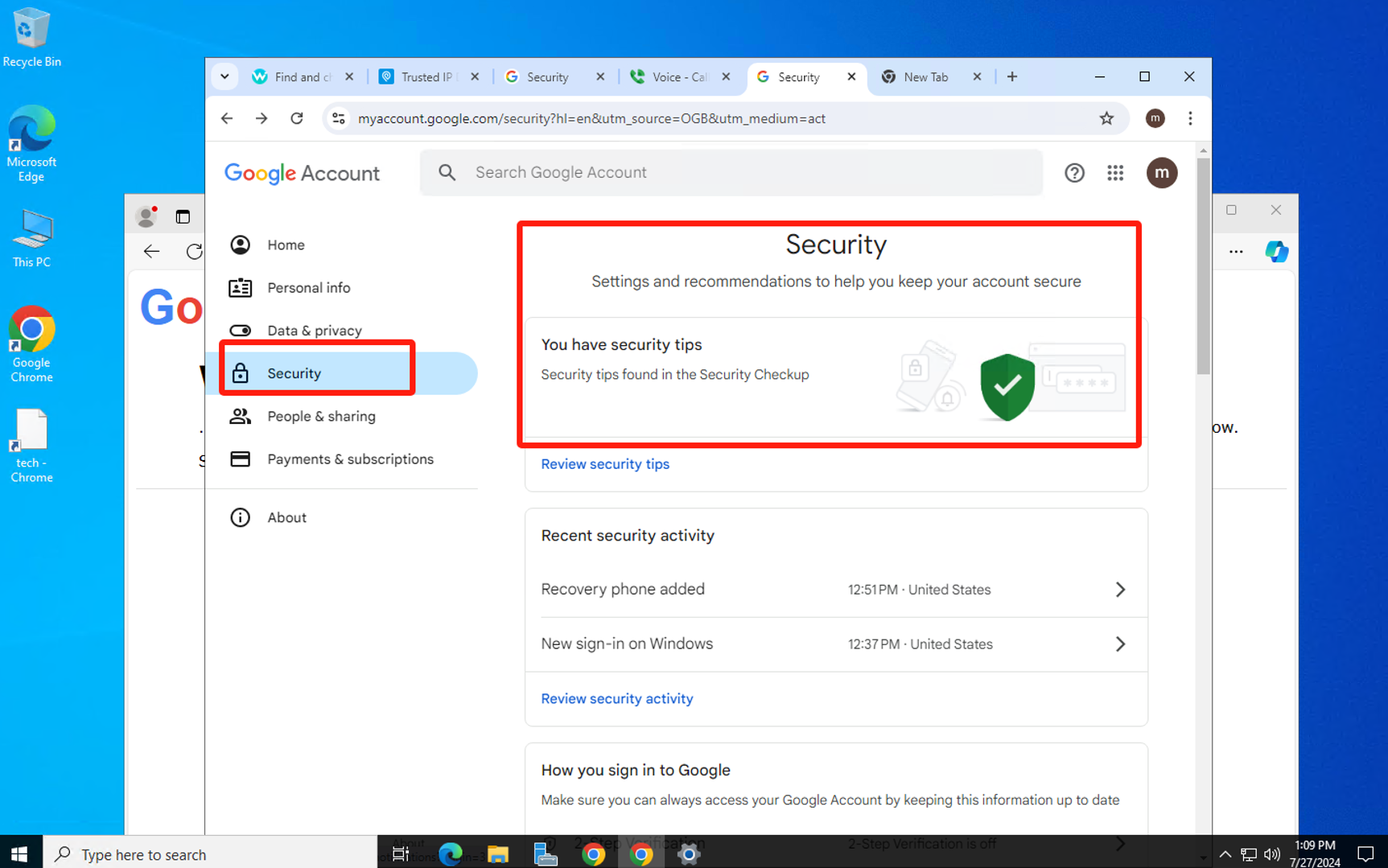Open the Google Account profile avatar
This screenshot has height=868, width=1388.
coord(1161,173)
